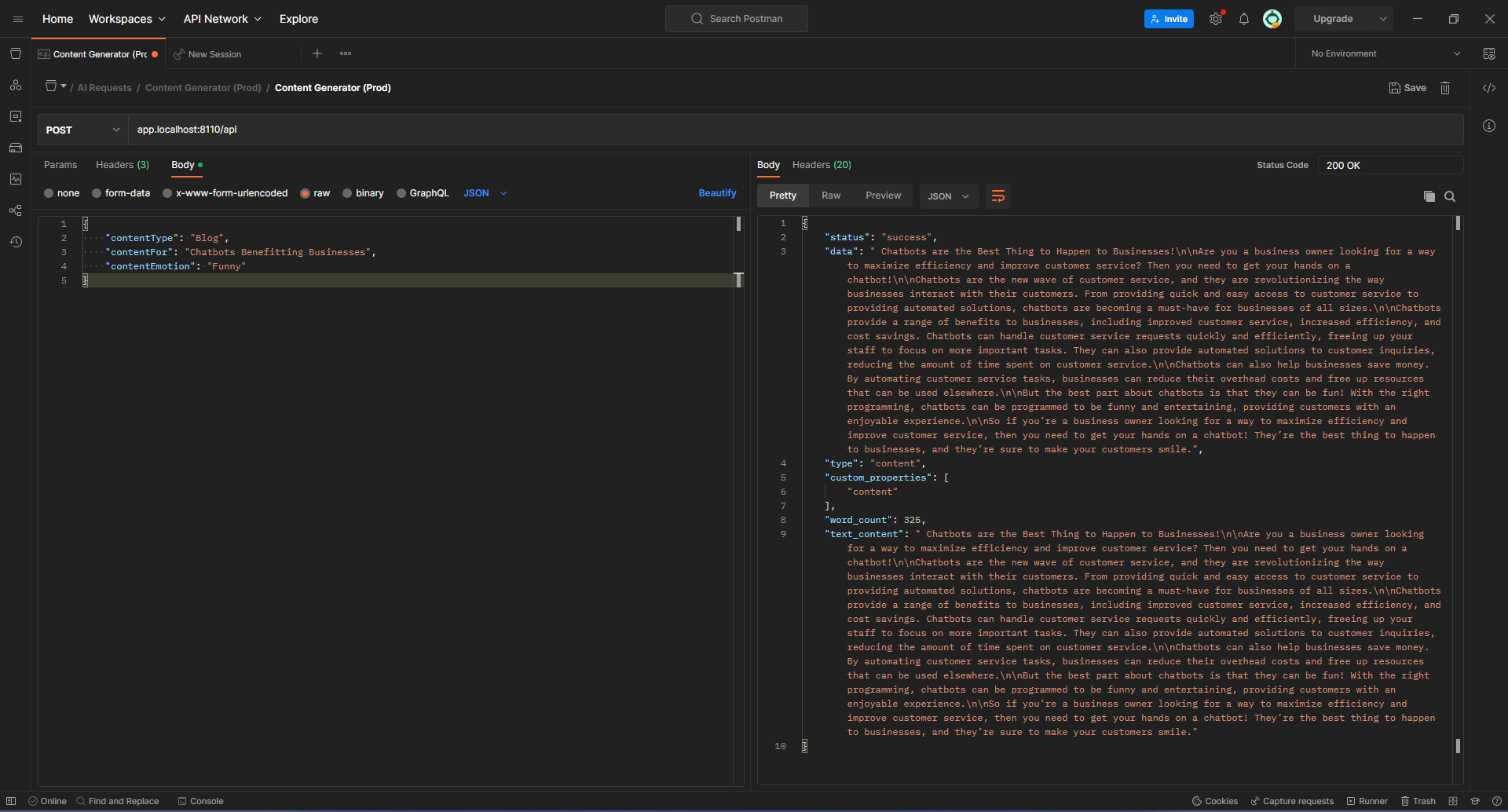Open the hamburger menu icon

[17, 19]
